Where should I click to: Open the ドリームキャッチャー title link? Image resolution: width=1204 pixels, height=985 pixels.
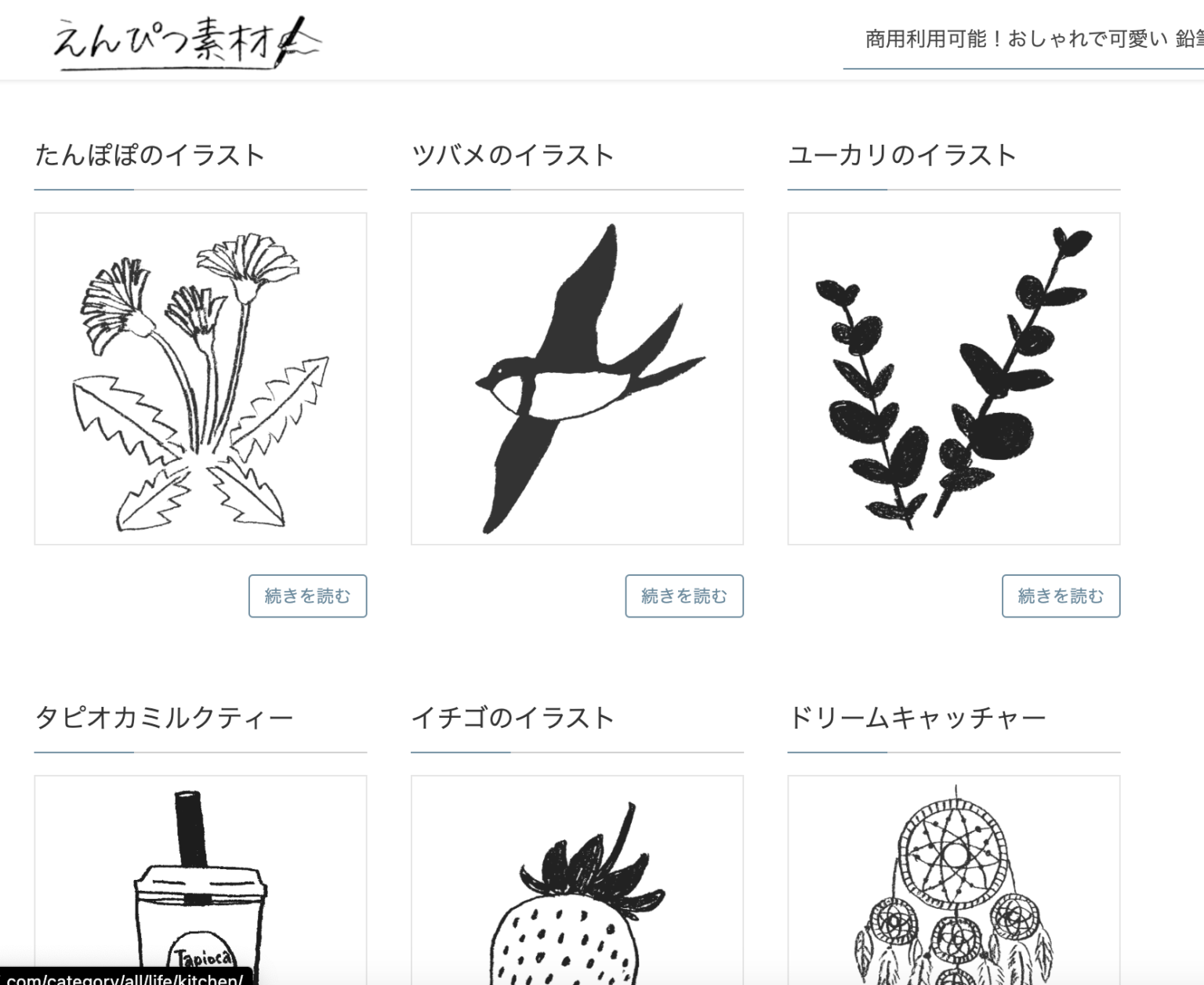pyautogui.click(x=917, y=718)
